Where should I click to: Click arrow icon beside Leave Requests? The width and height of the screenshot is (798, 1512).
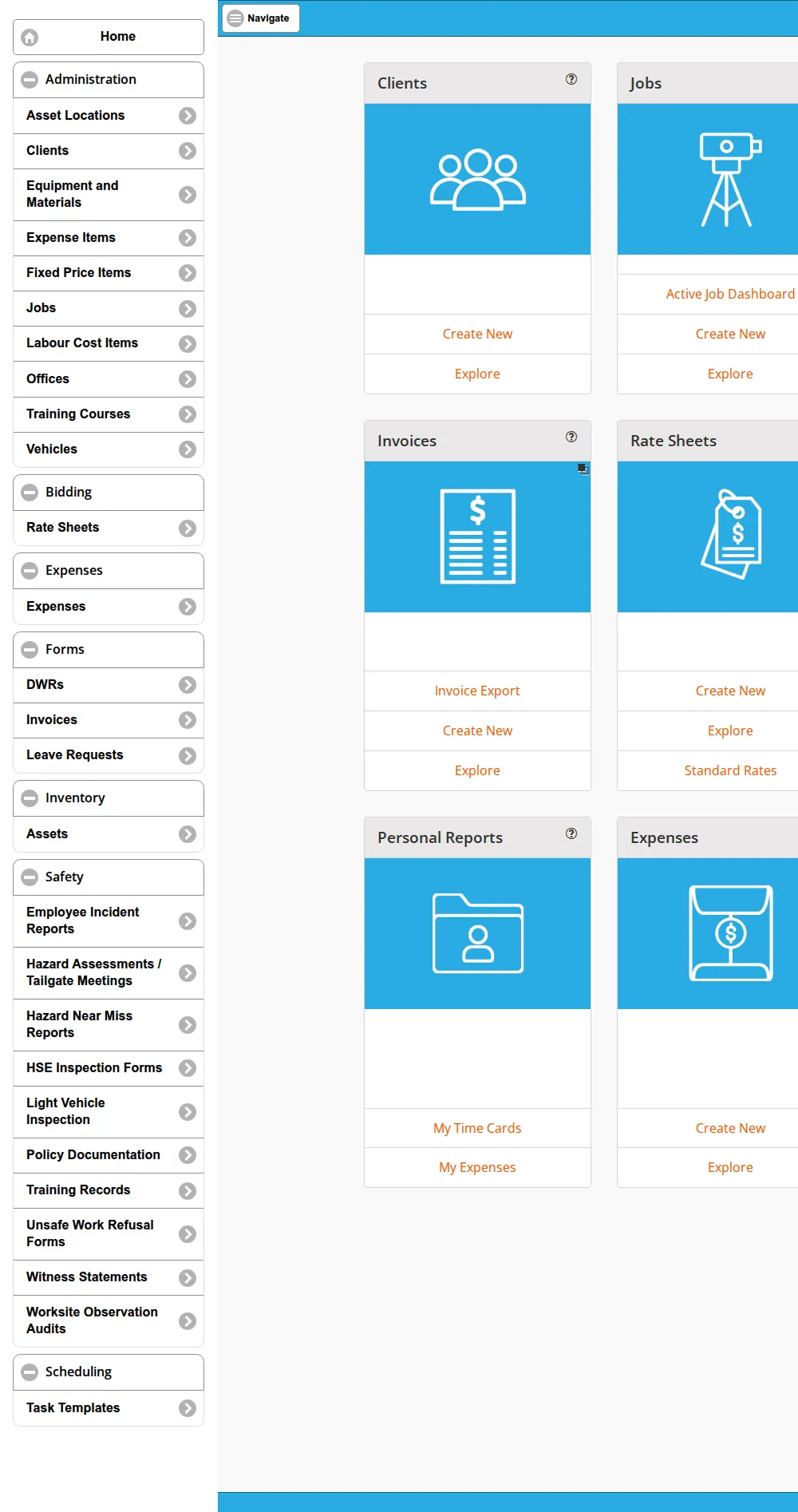188,756
